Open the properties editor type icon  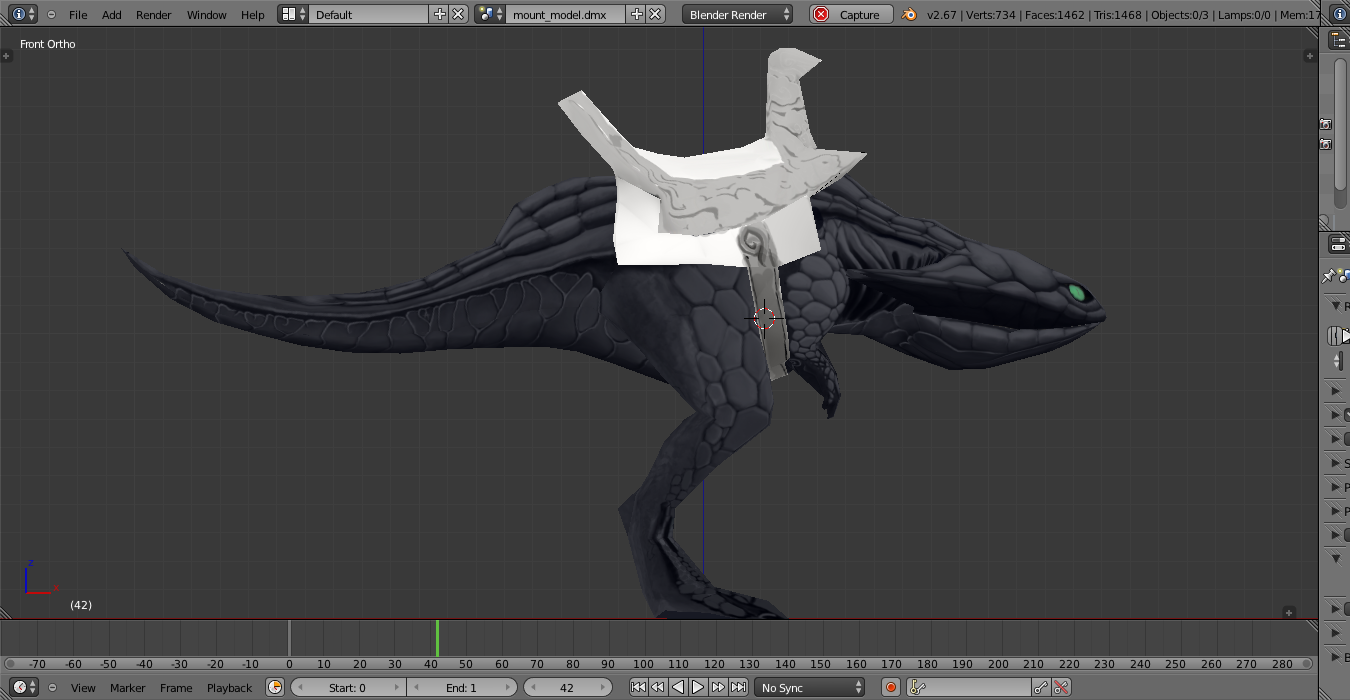1338,244
